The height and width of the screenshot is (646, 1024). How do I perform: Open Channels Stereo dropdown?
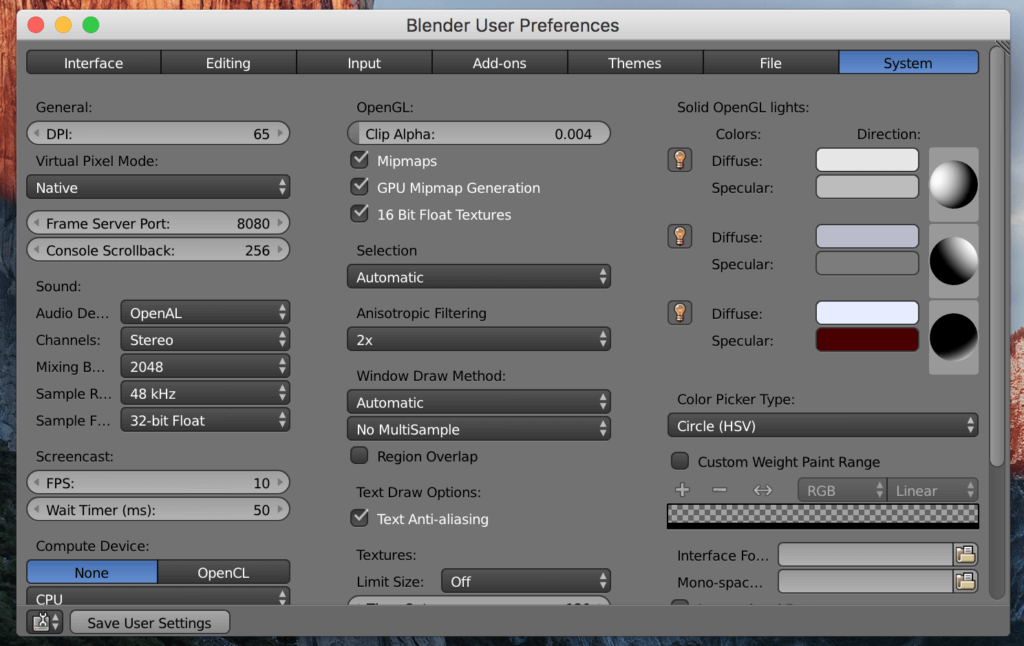205,340
